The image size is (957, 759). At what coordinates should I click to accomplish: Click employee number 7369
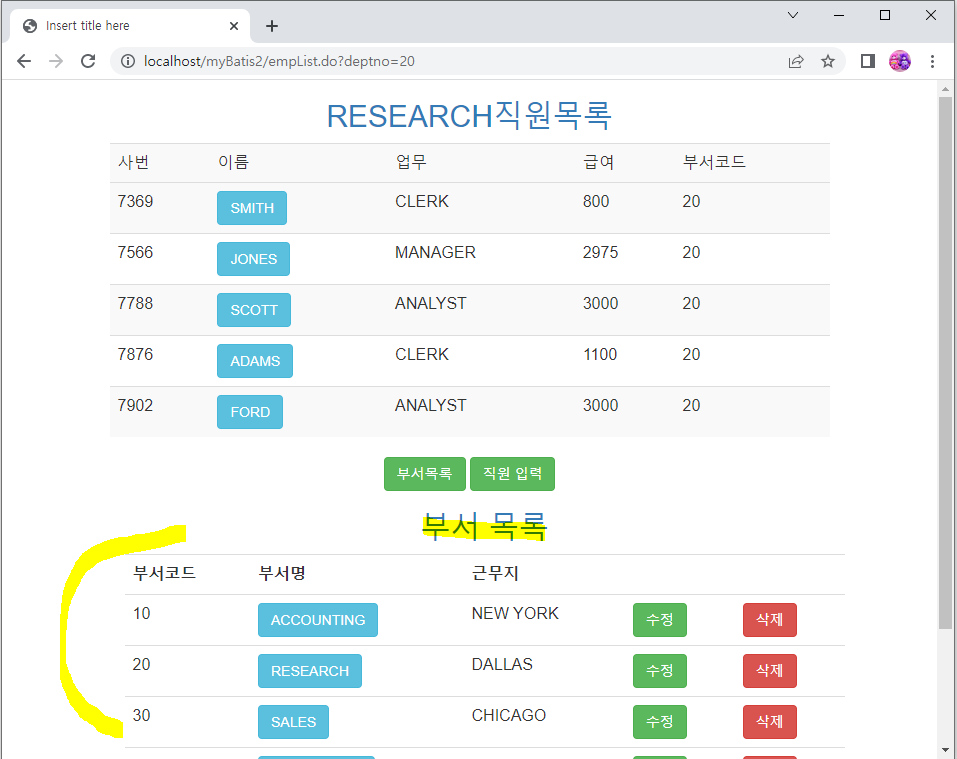(x=135, y=201)
